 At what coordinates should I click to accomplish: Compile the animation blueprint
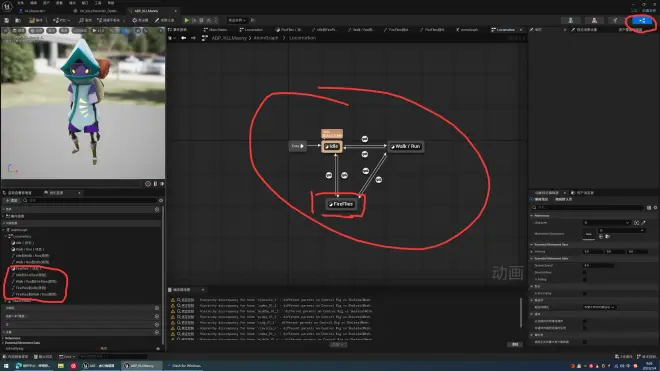36,20
